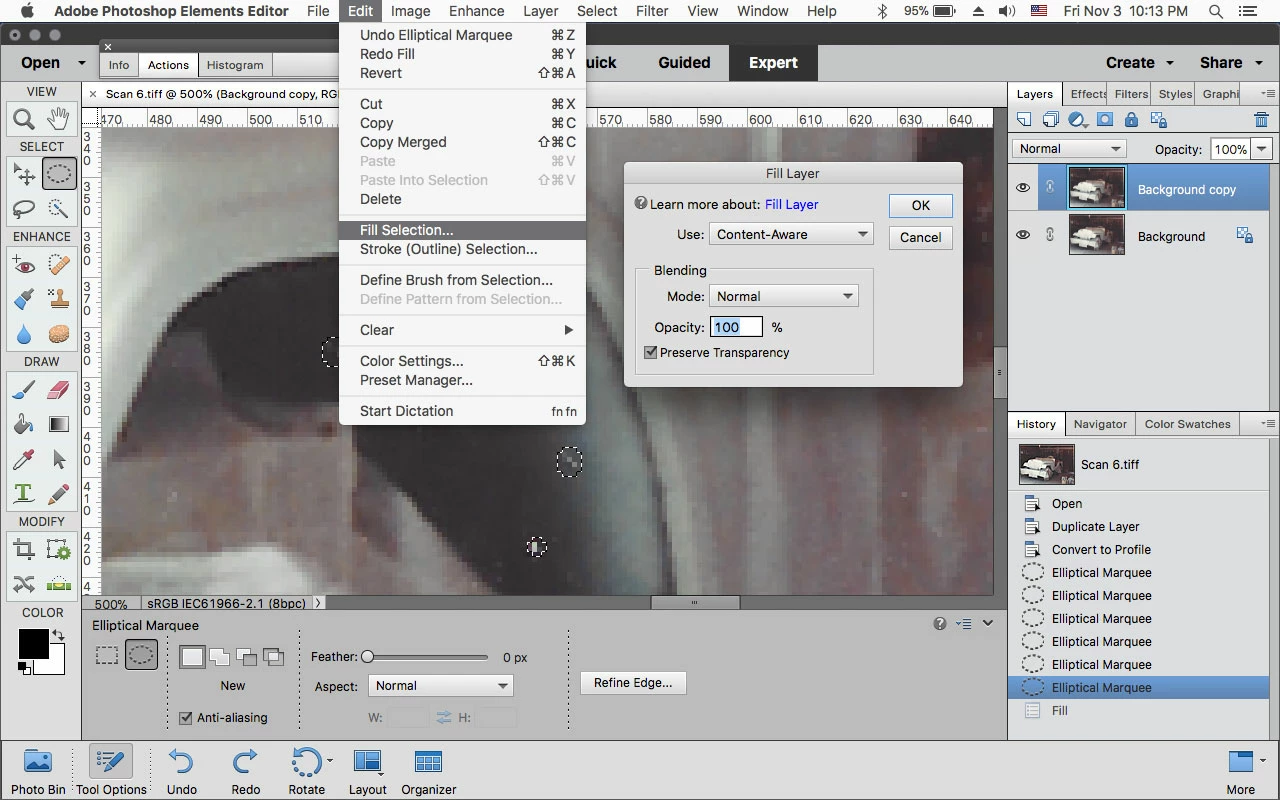Select the Lasso tool
Image resolution: width=1280 pixels, height=800 pixels.
click(24, 209)
